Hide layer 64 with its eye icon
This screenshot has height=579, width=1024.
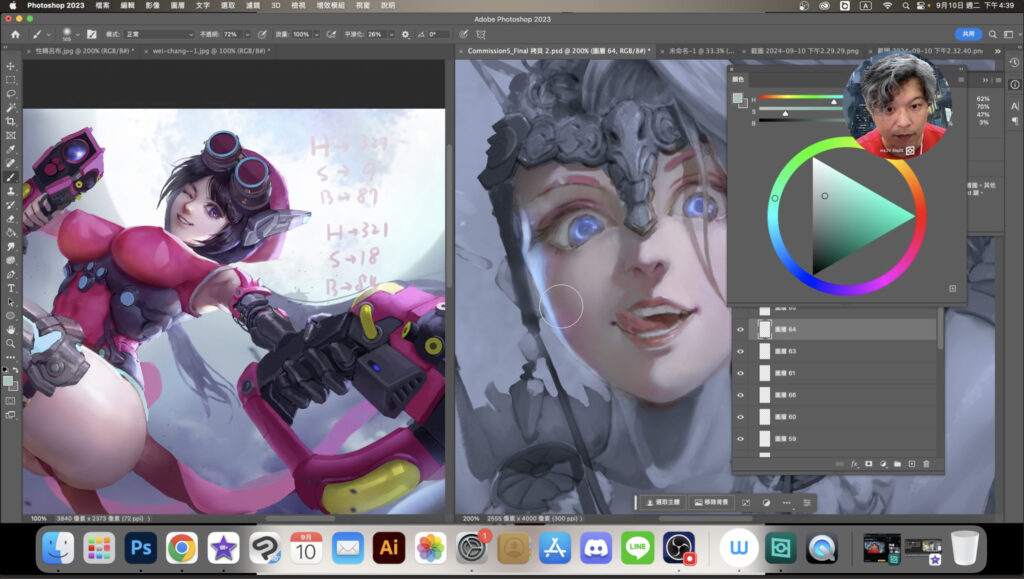coord(740,330)
